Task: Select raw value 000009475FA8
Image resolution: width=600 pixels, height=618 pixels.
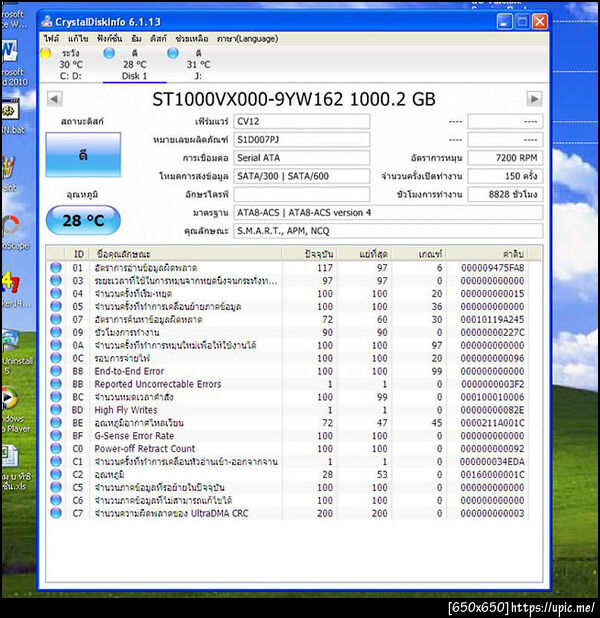Action: (x=492, y=268)
